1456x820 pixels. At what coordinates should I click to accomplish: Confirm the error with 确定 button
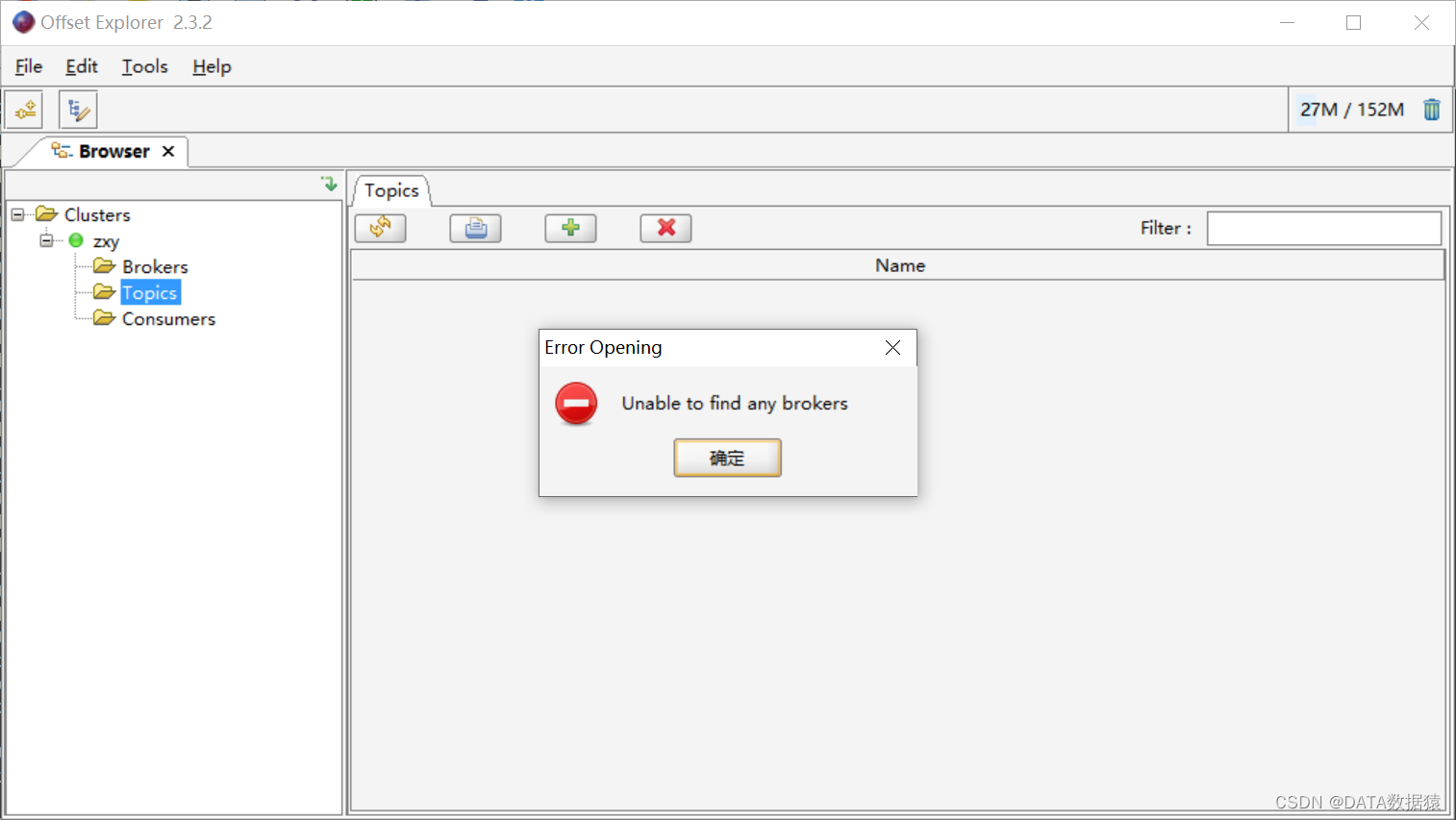tap(727, 458)
